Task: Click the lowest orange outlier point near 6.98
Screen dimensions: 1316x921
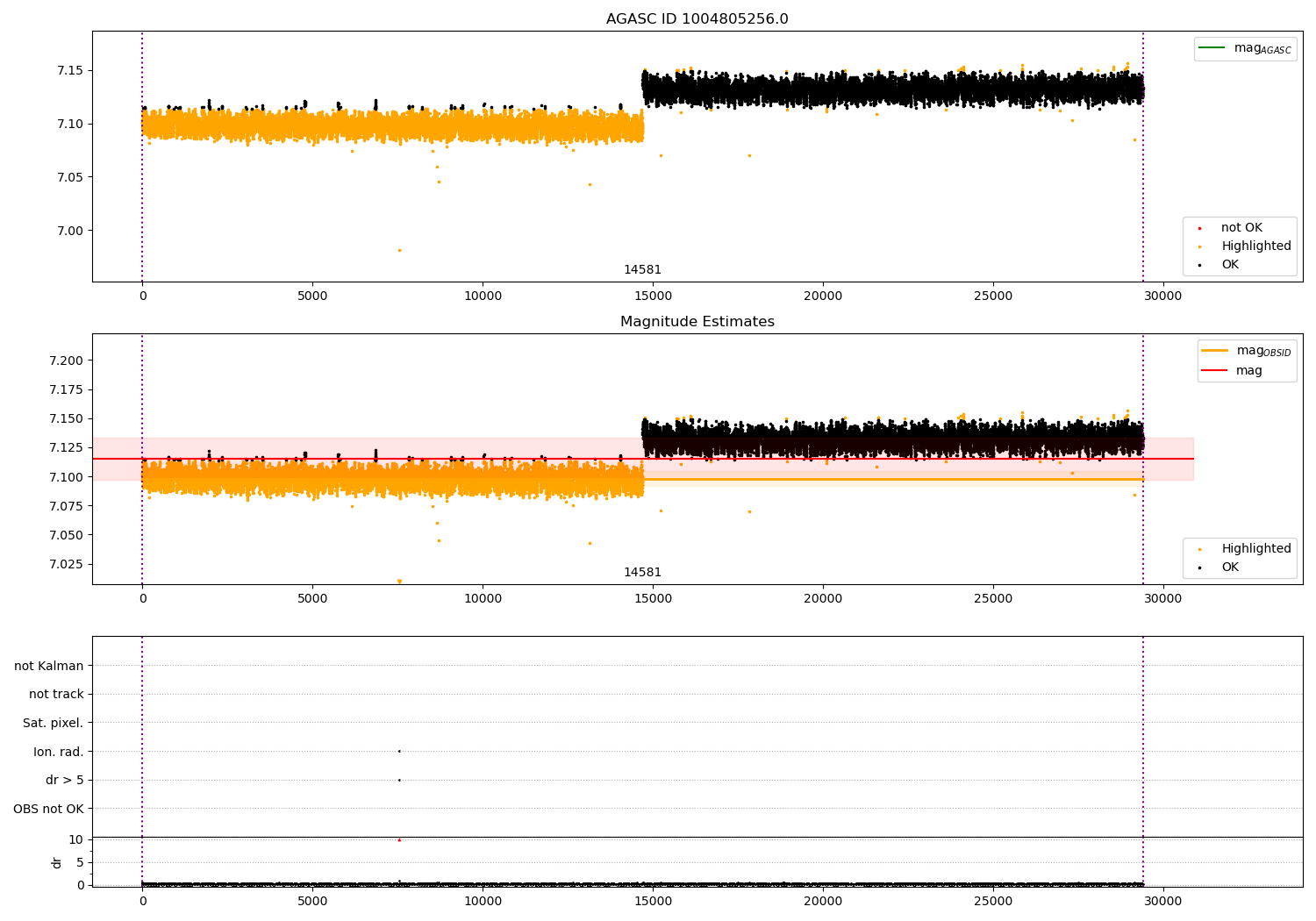Action: [399, 250]
